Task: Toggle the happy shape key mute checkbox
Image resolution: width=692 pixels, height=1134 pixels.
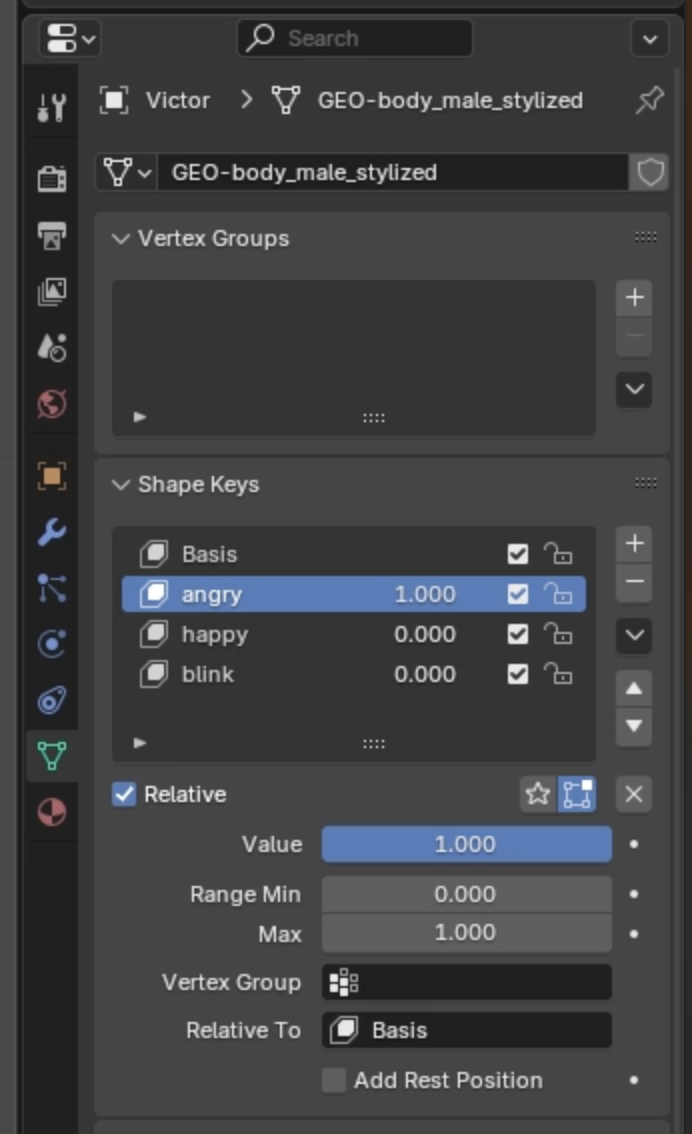Action: (518, 634)
